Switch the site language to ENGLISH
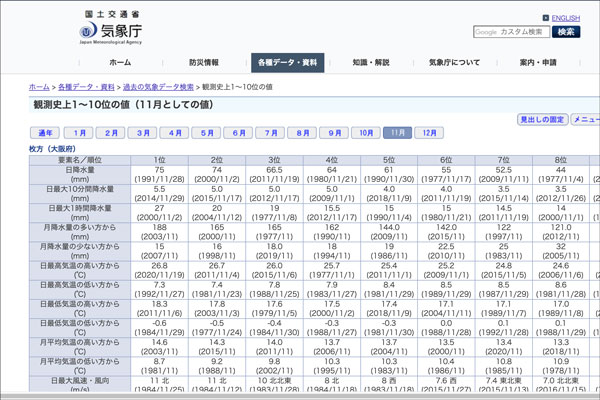Image resolution: width=600 pixels, height=400 pixels. 565,18
